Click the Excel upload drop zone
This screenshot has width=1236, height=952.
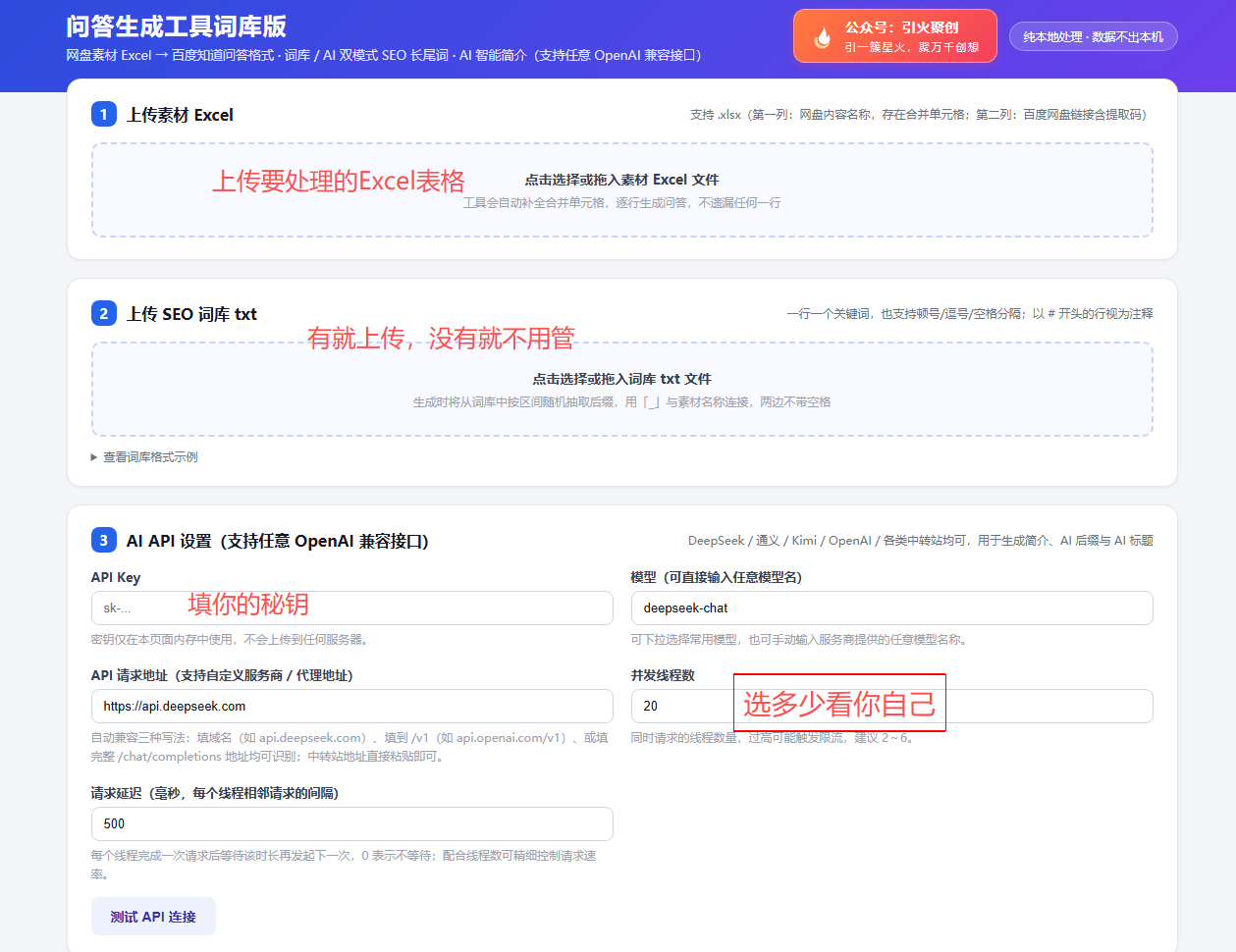(x=621, y=190)
